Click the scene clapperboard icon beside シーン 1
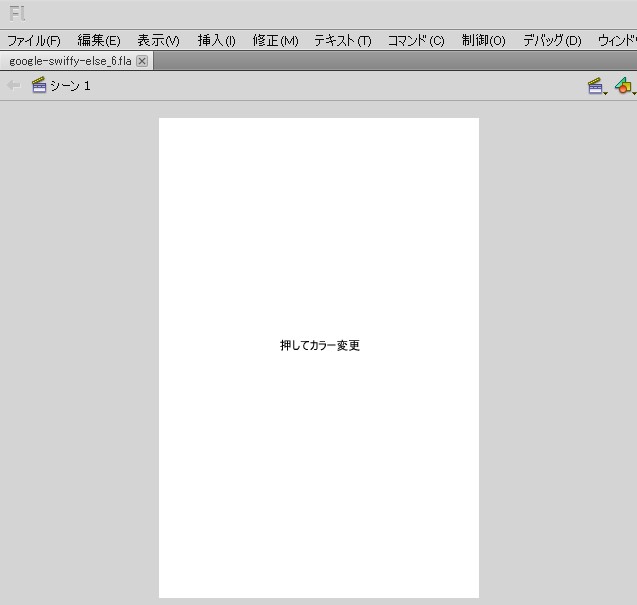This screenshot has width=637, height=605. point(39,86)
